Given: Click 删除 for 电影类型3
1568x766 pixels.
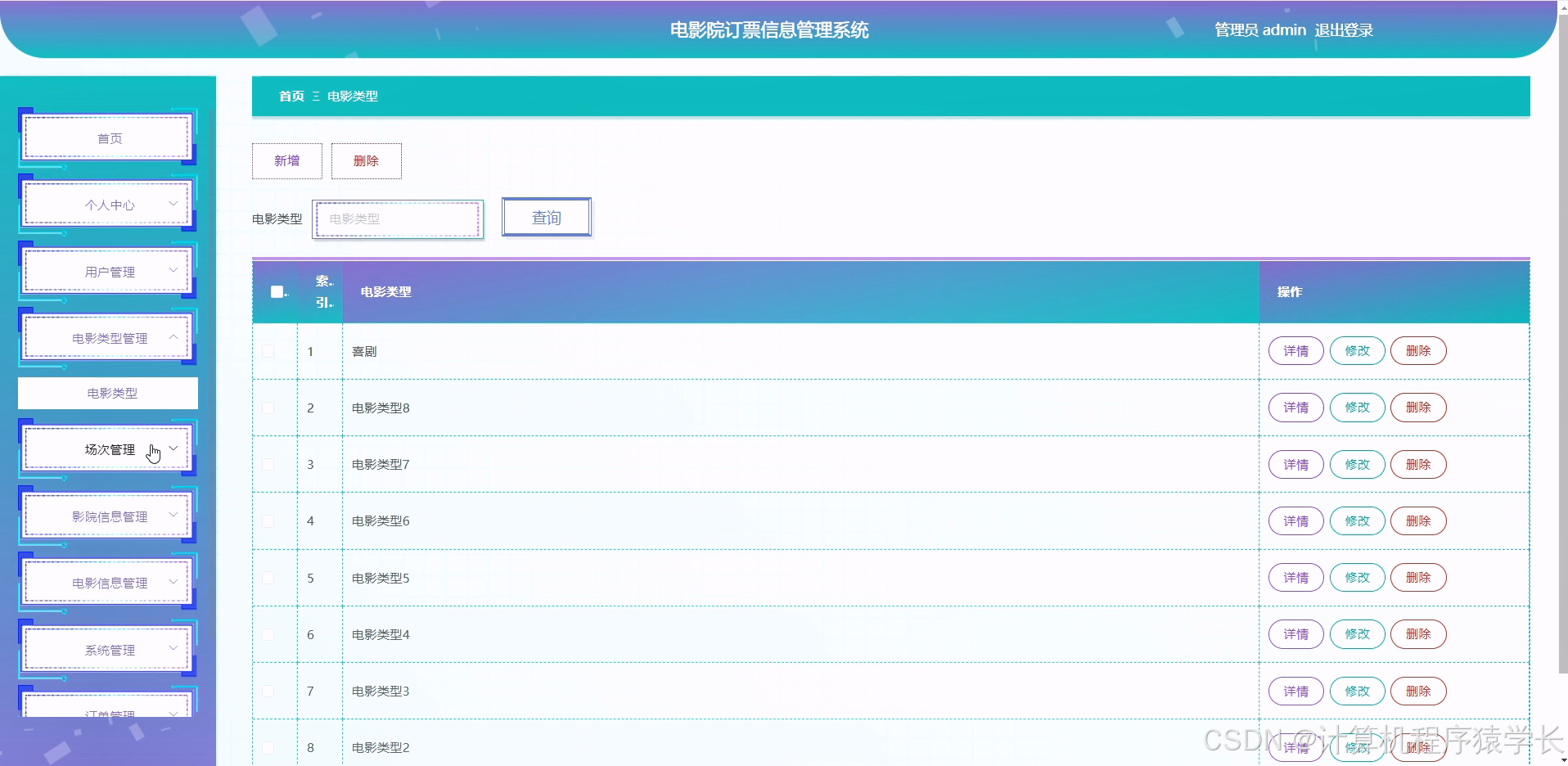Looking at the screenshot, I should point(1419,691).
